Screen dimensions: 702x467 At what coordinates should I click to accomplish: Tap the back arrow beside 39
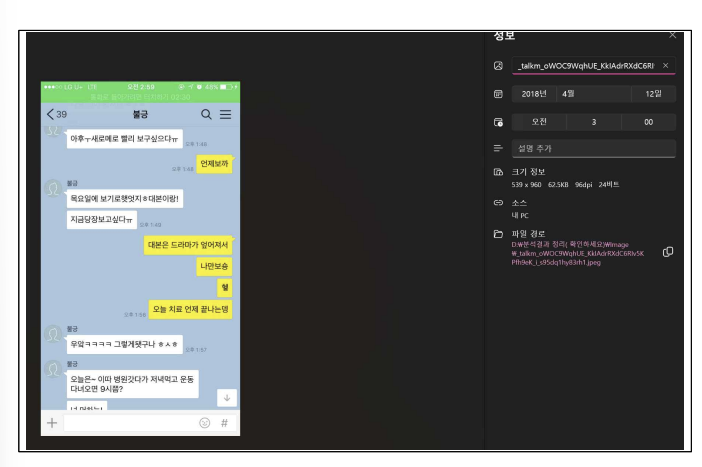[x=51, y=114]
